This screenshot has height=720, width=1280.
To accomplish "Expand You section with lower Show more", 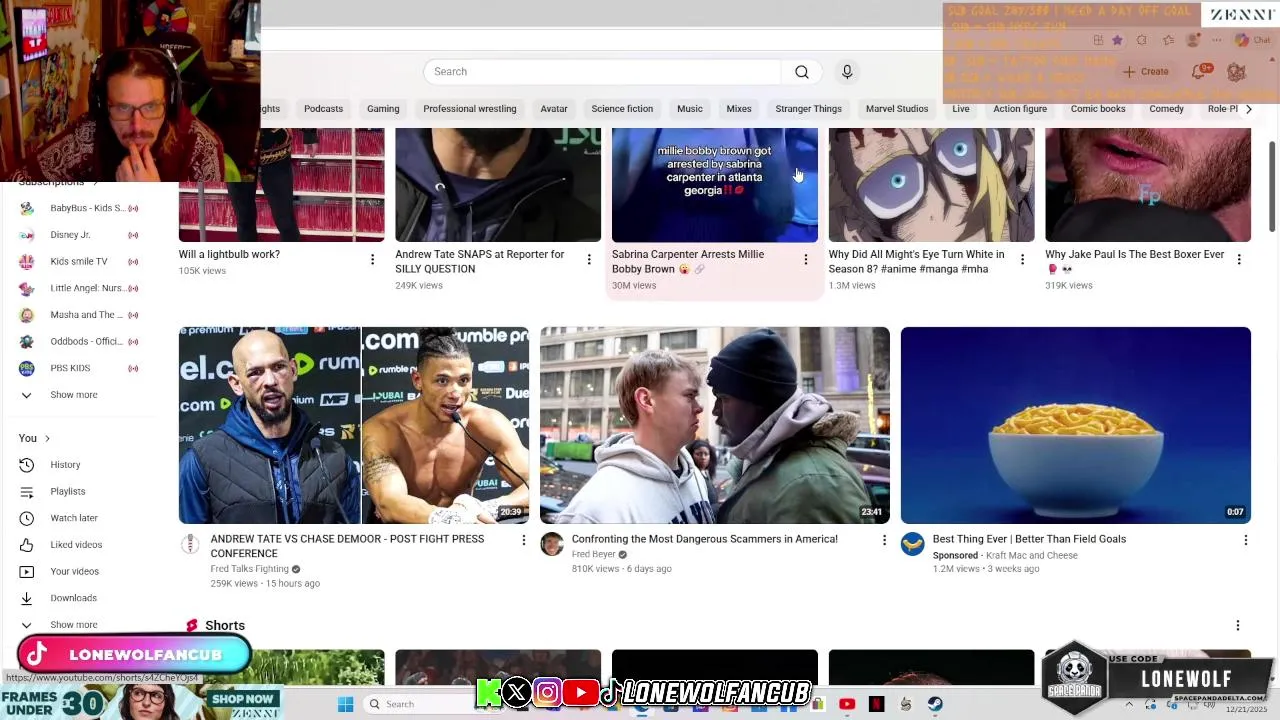I will pyautogui.click(x=73, y=625).
